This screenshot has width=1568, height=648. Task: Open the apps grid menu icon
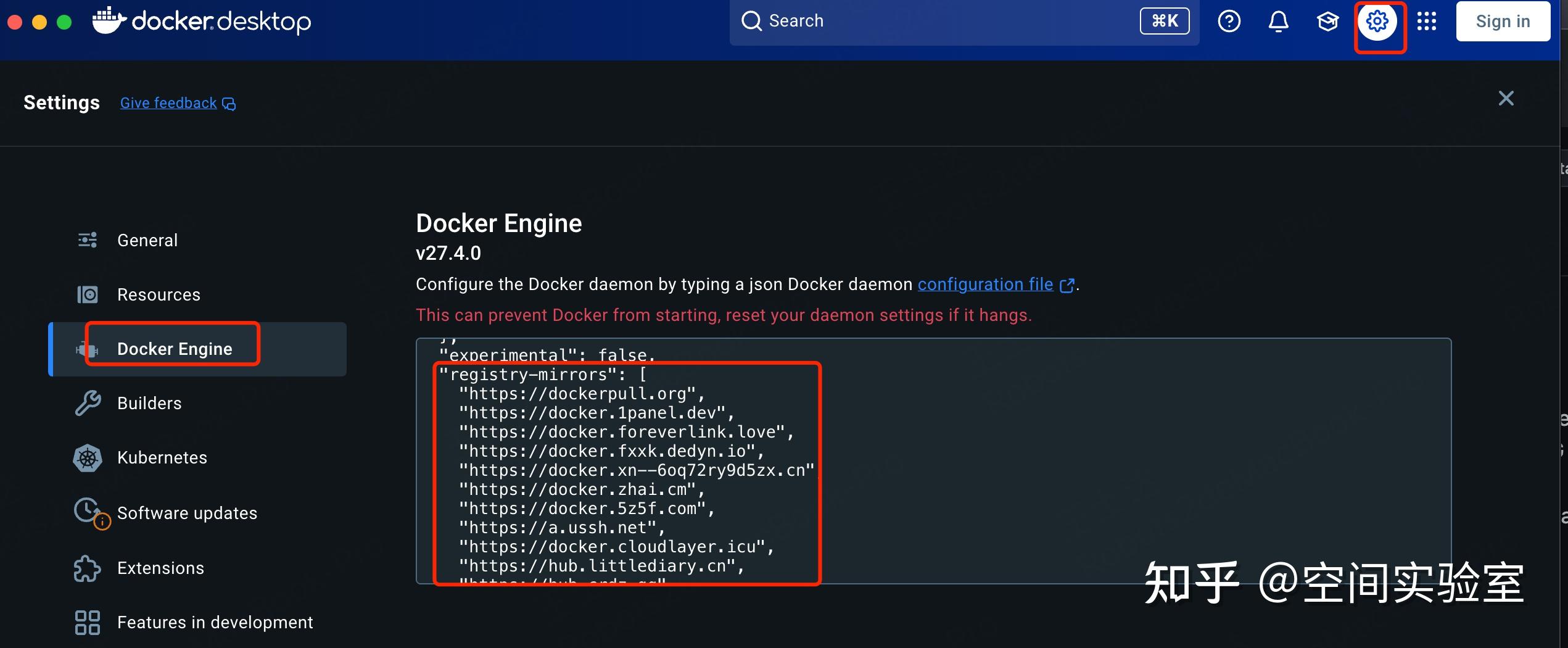click(x=1426, y=22)
